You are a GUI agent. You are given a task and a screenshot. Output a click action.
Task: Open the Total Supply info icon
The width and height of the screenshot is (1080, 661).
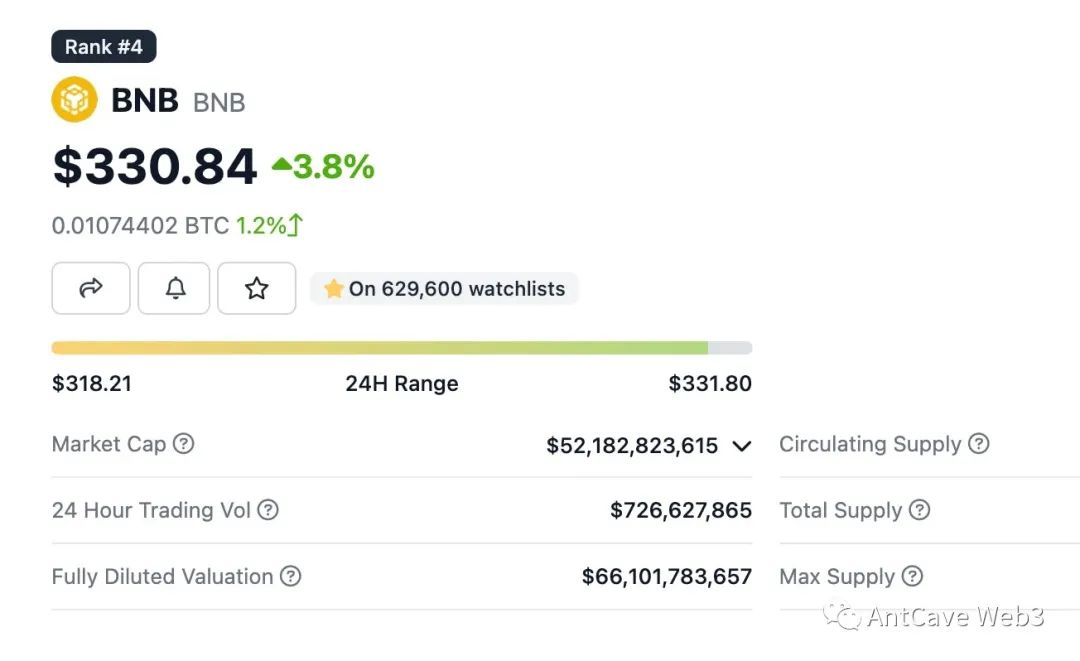(919, 510)
